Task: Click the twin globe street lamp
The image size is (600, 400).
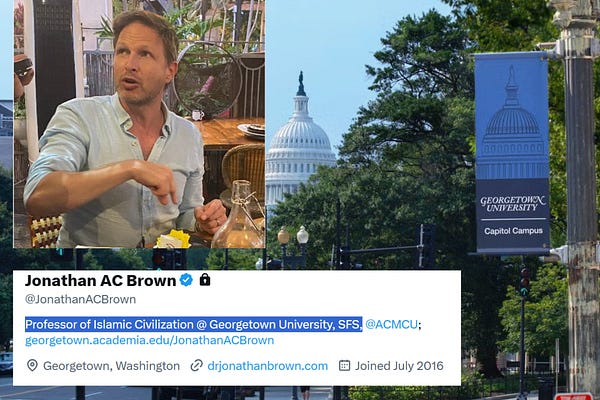Action: point(293,237)
